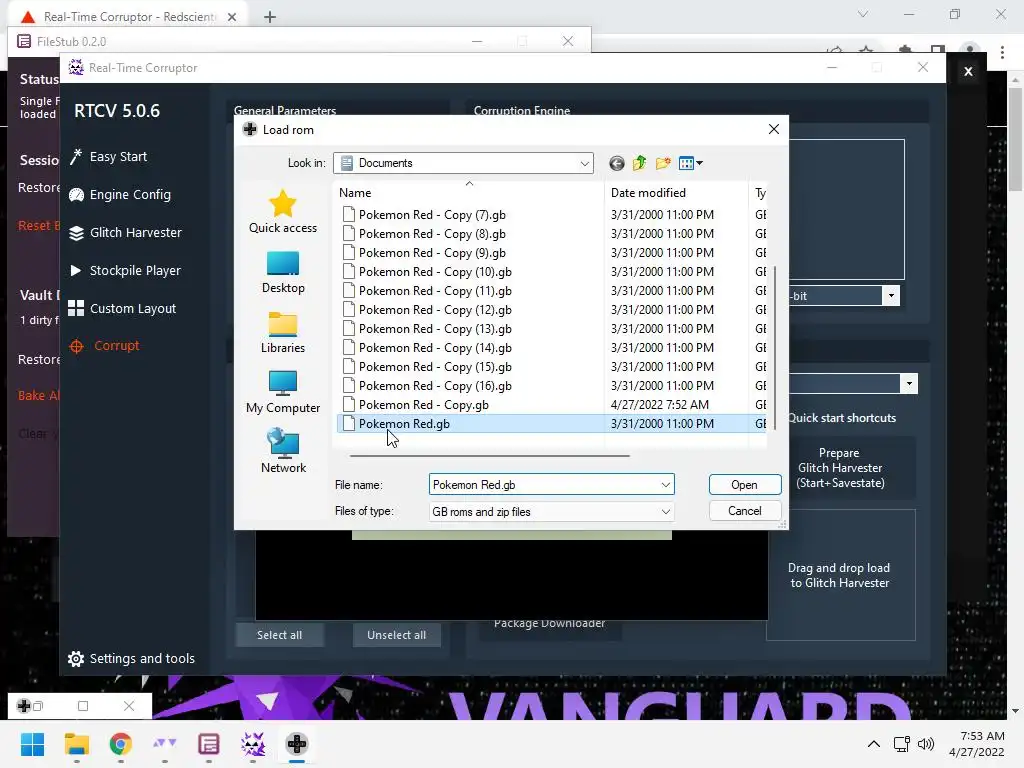1024x768 pixels.
Task: Go back using the dialog's back arrow icon
Action: coord(616,163)
